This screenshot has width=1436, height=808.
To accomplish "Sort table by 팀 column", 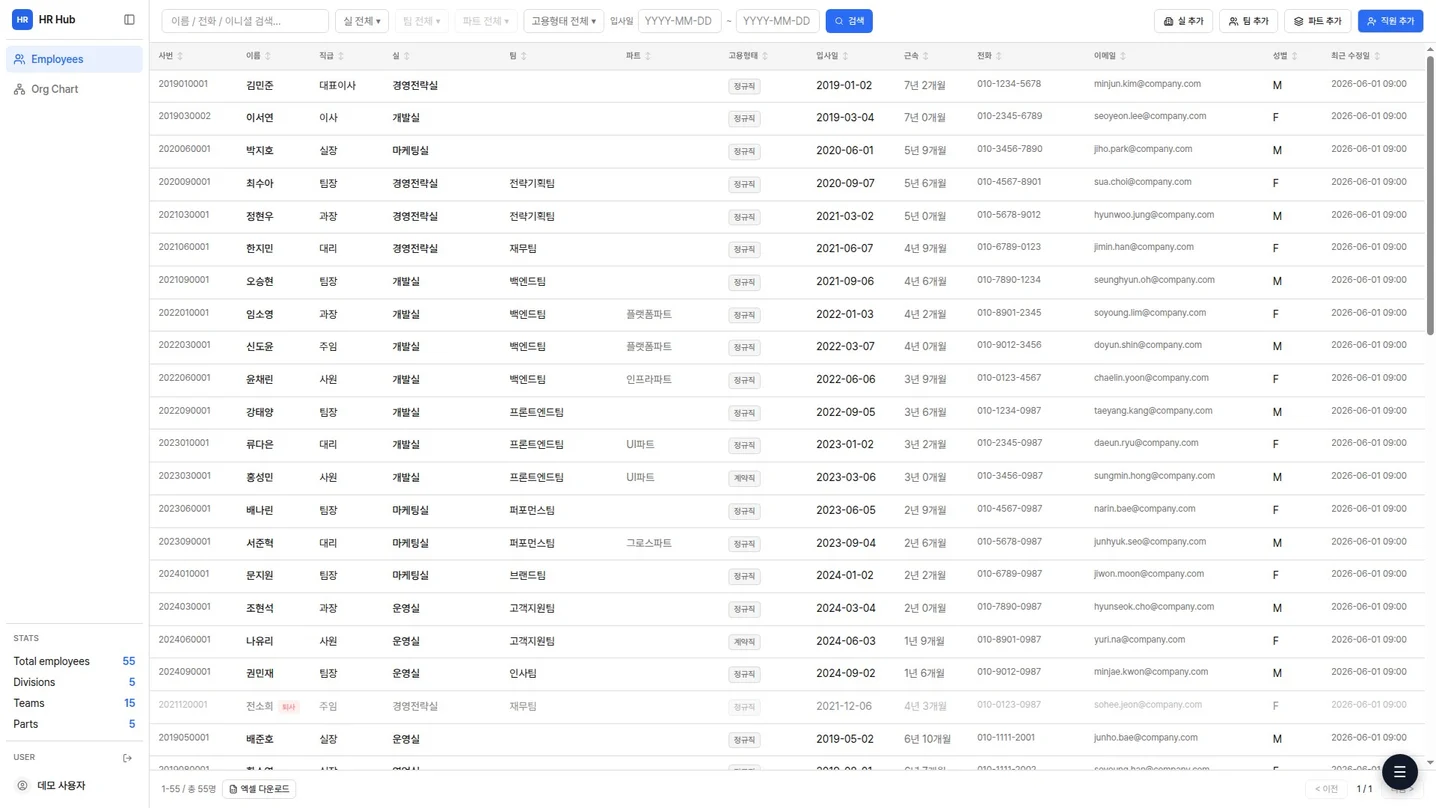I will click(518, 56).
